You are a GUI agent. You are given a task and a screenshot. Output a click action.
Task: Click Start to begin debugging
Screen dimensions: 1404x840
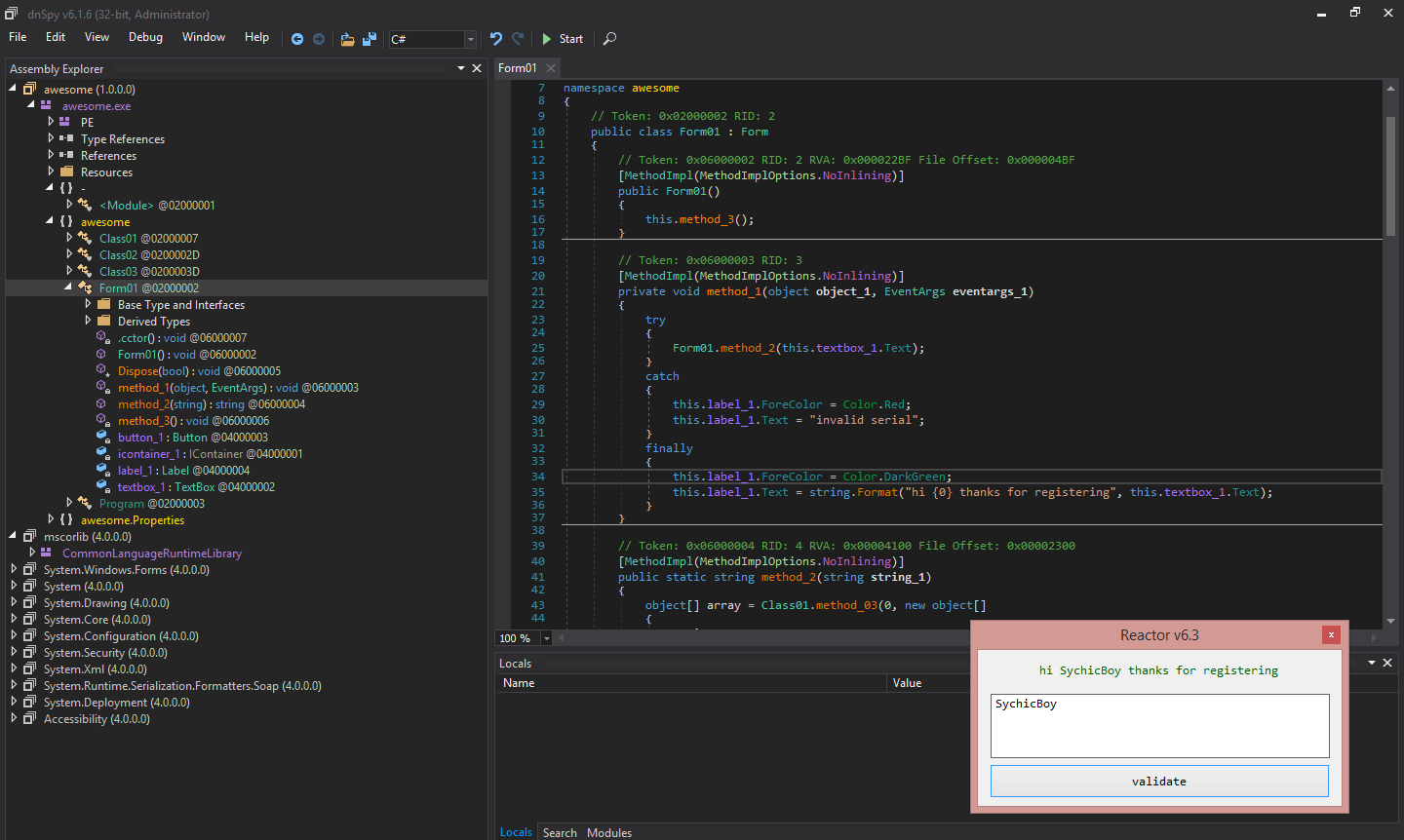[563, 39]
